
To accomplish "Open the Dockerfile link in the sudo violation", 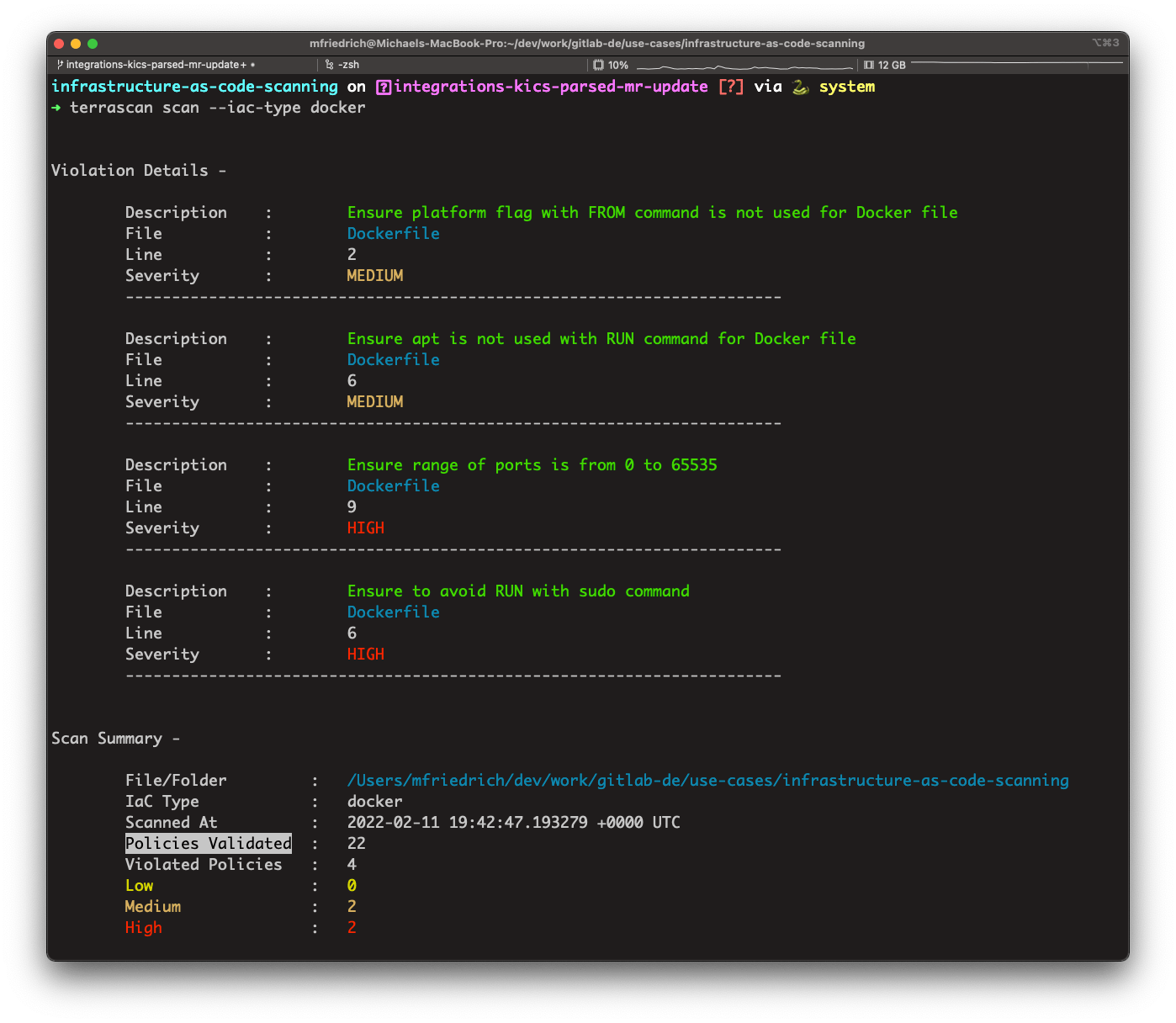I will pyautogui.click(x=394, y=612).
